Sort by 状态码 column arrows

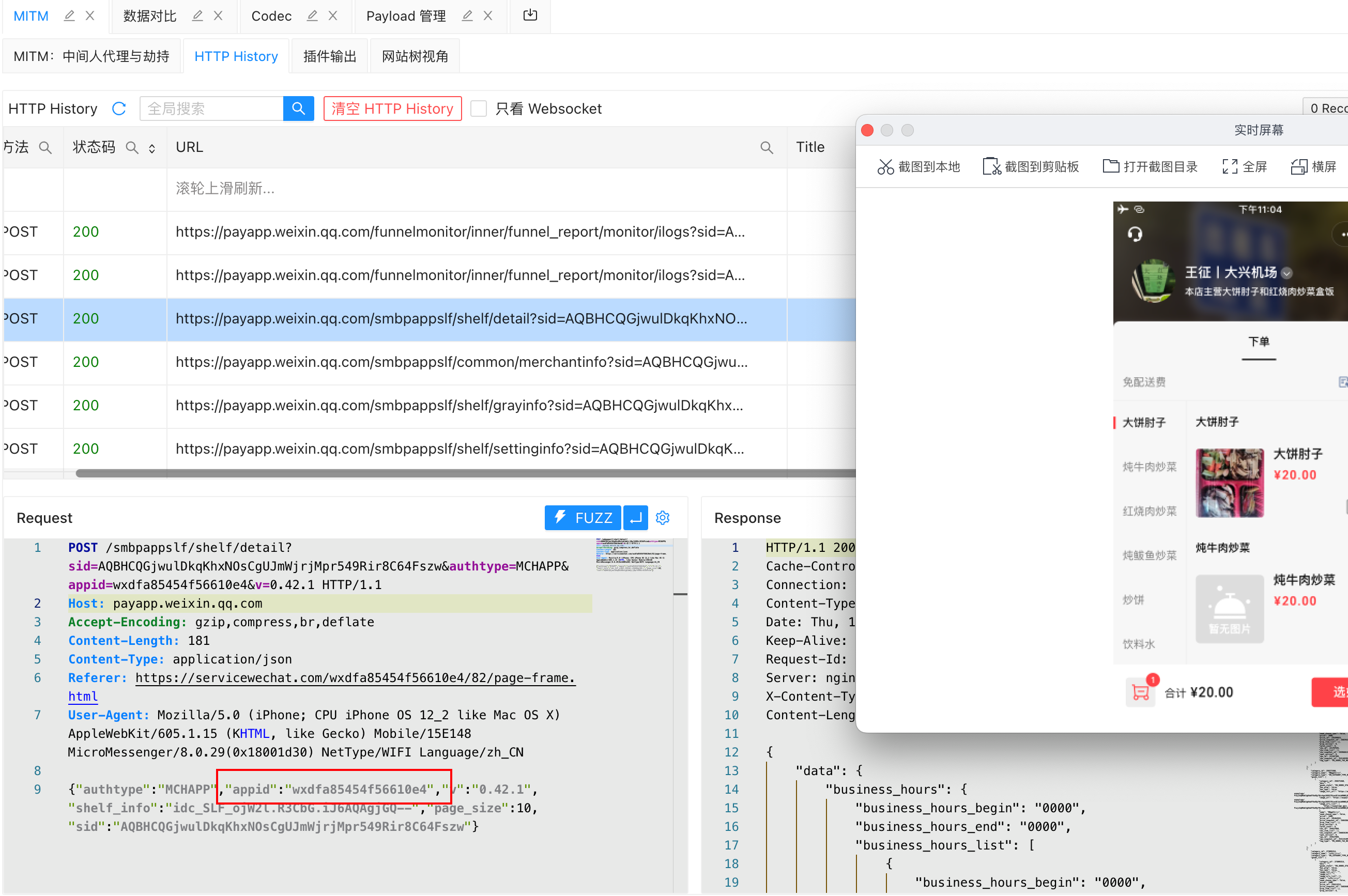(x=152, y=149)
